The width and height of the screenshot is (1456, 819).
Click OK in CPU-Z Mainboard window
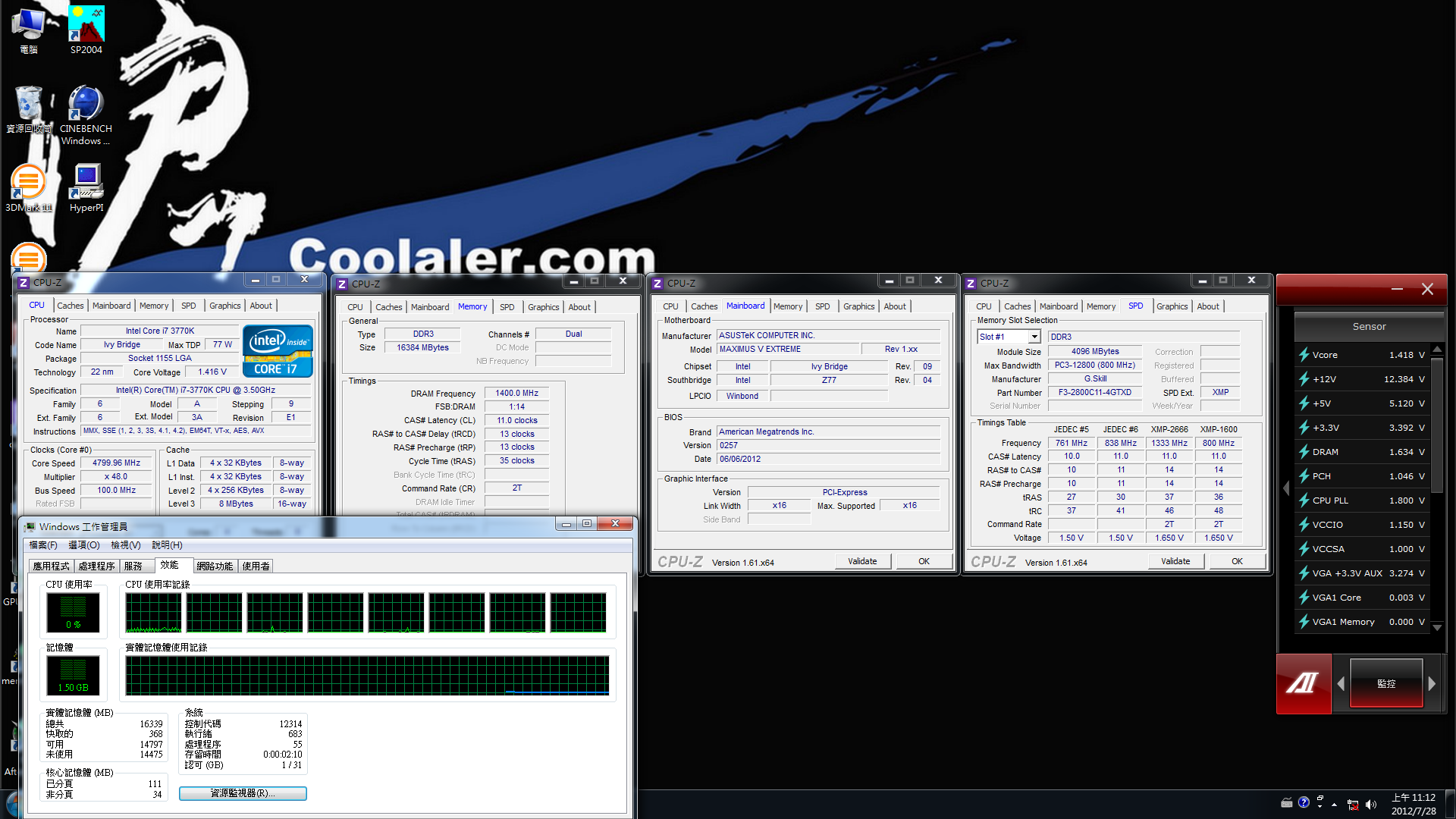(924, 562)
